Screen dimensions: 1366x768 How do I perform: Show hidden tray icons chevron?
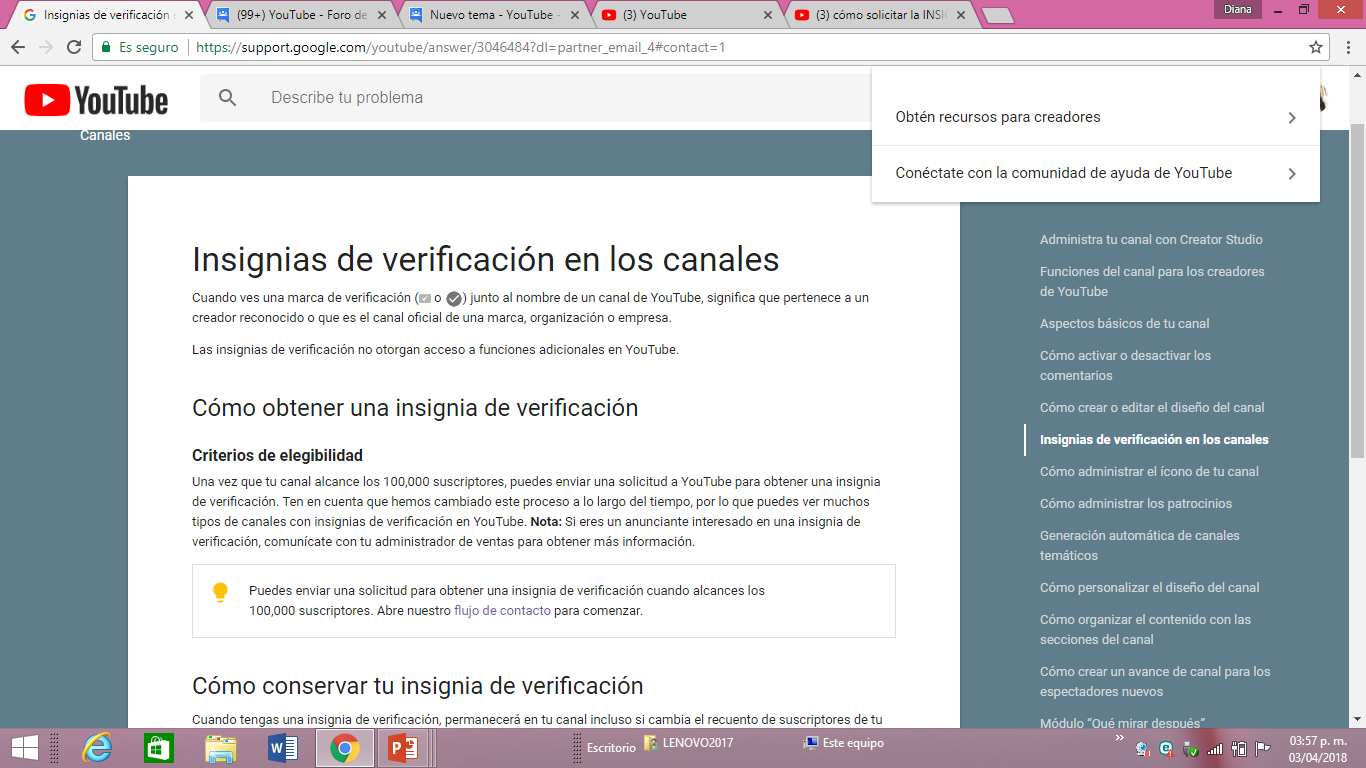[x=1119, y=739]
